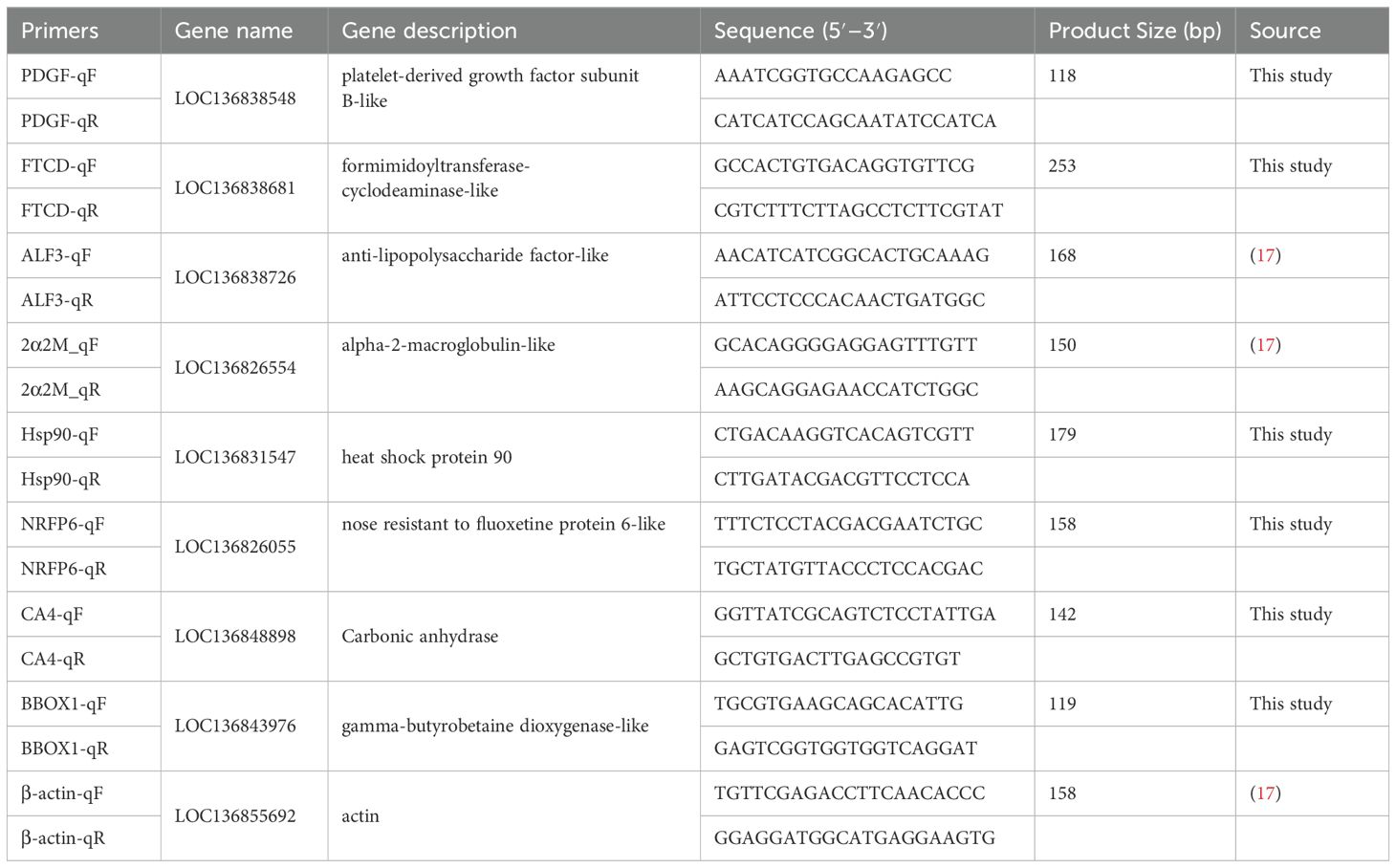Select the BBOX1-qR primer cell

point(84,749)
